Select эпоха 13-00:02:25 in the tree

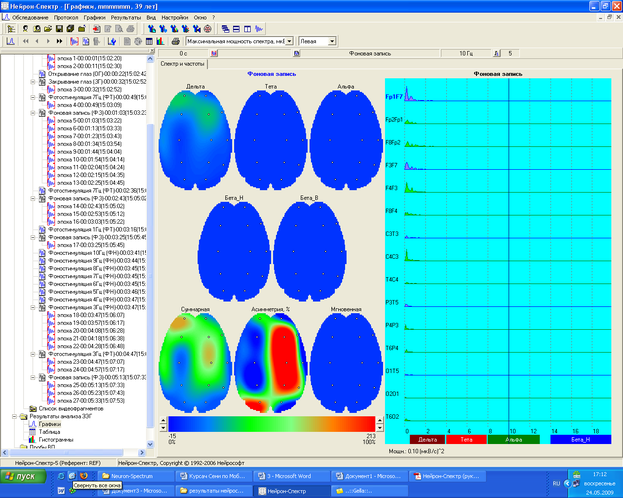91,183
